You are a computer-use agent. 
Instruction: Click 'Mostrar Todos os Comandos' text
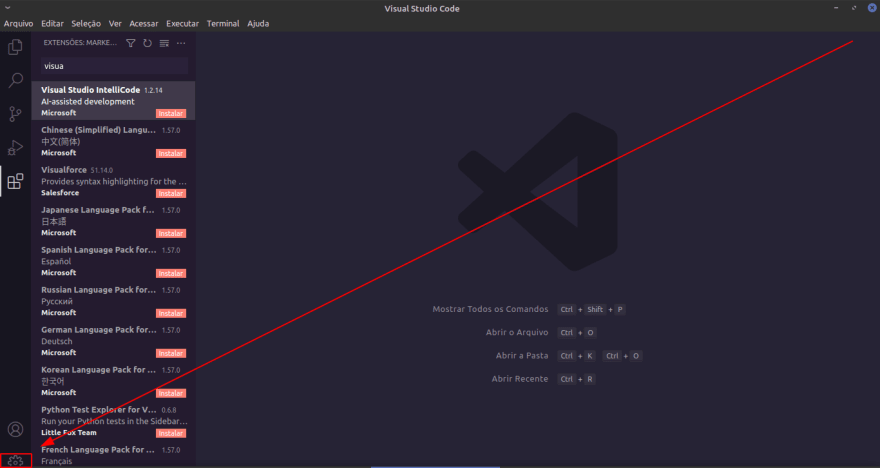(490, 309)
